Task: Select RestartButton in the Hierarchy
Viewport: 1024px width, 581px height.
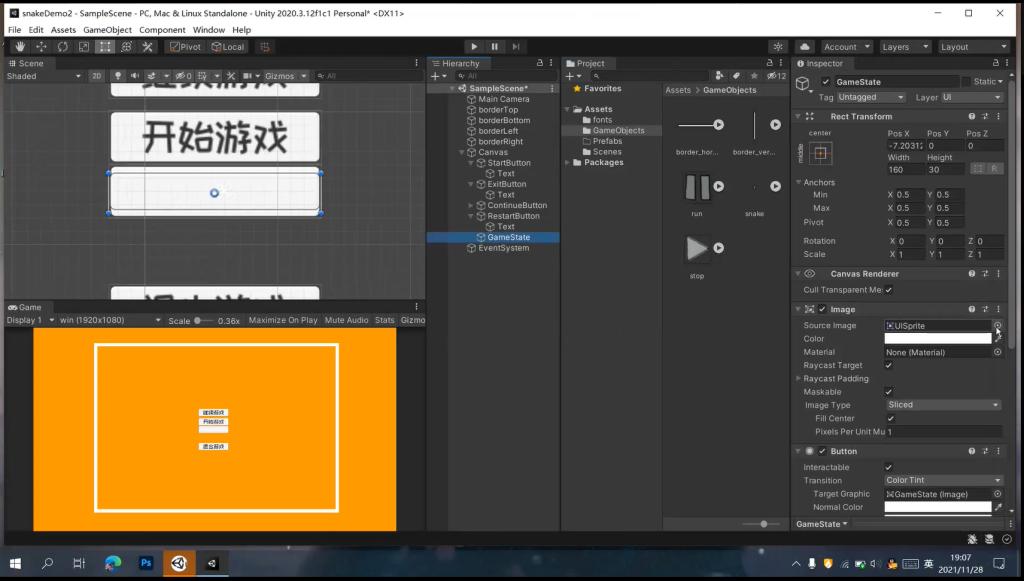Action: tap(513, 216)
